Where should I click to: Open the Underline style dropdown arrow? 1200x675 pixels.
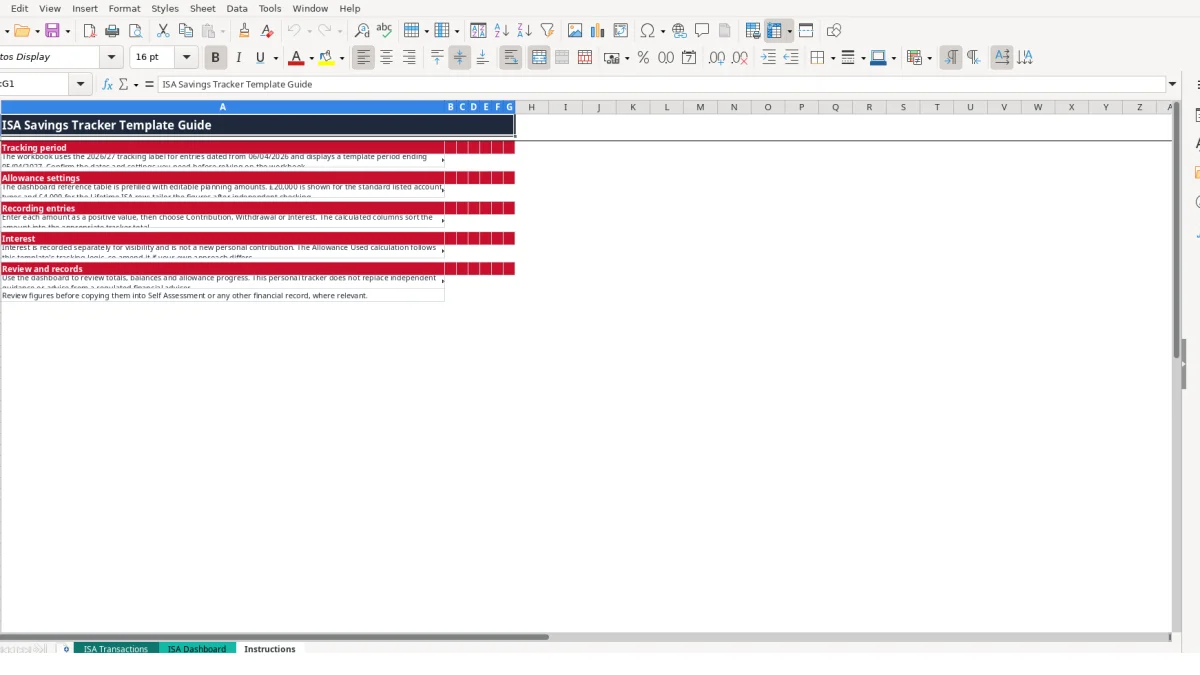pos(275,58)
